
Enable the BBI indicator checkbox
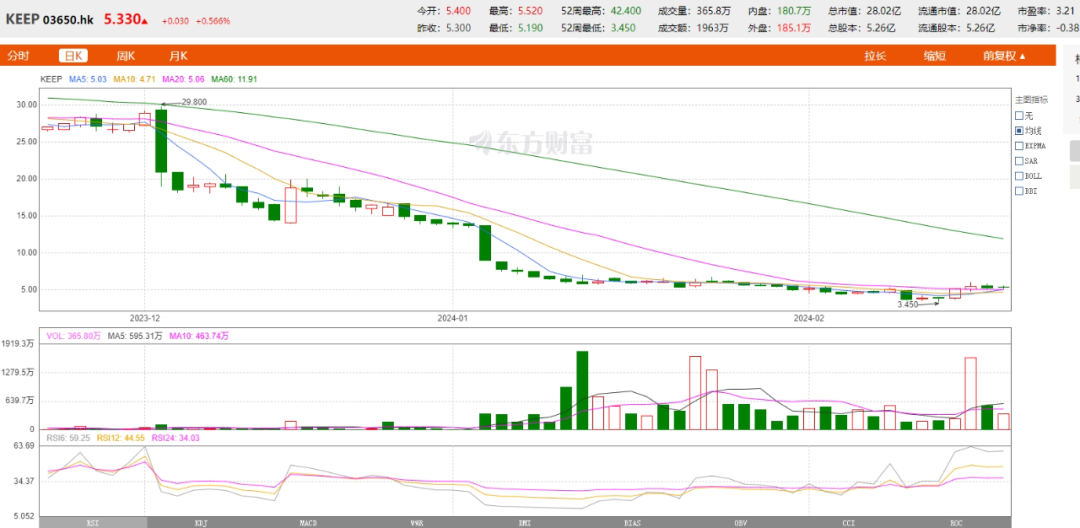pos(1019,190)
